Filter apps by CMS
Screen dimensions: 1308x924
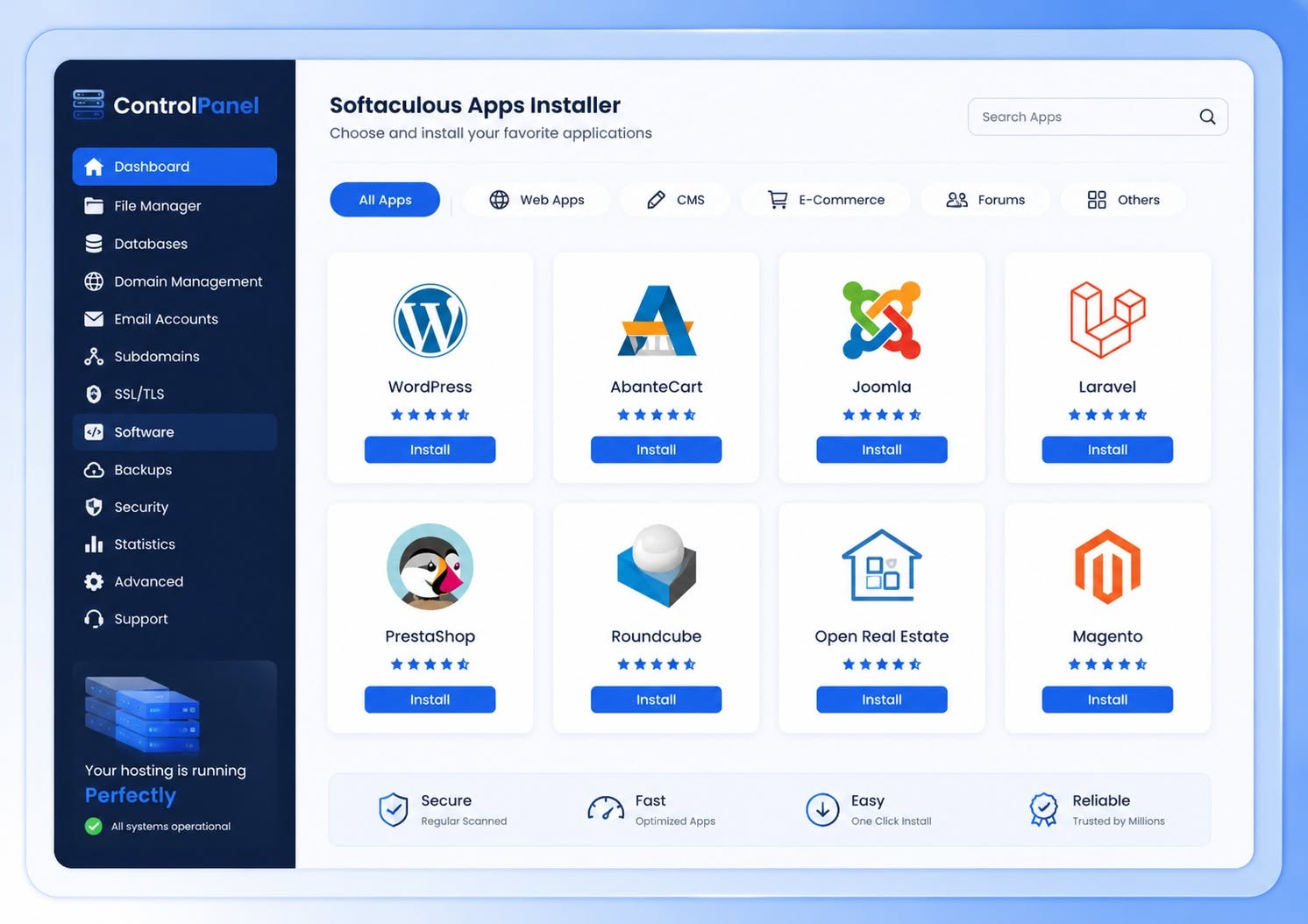675,200
